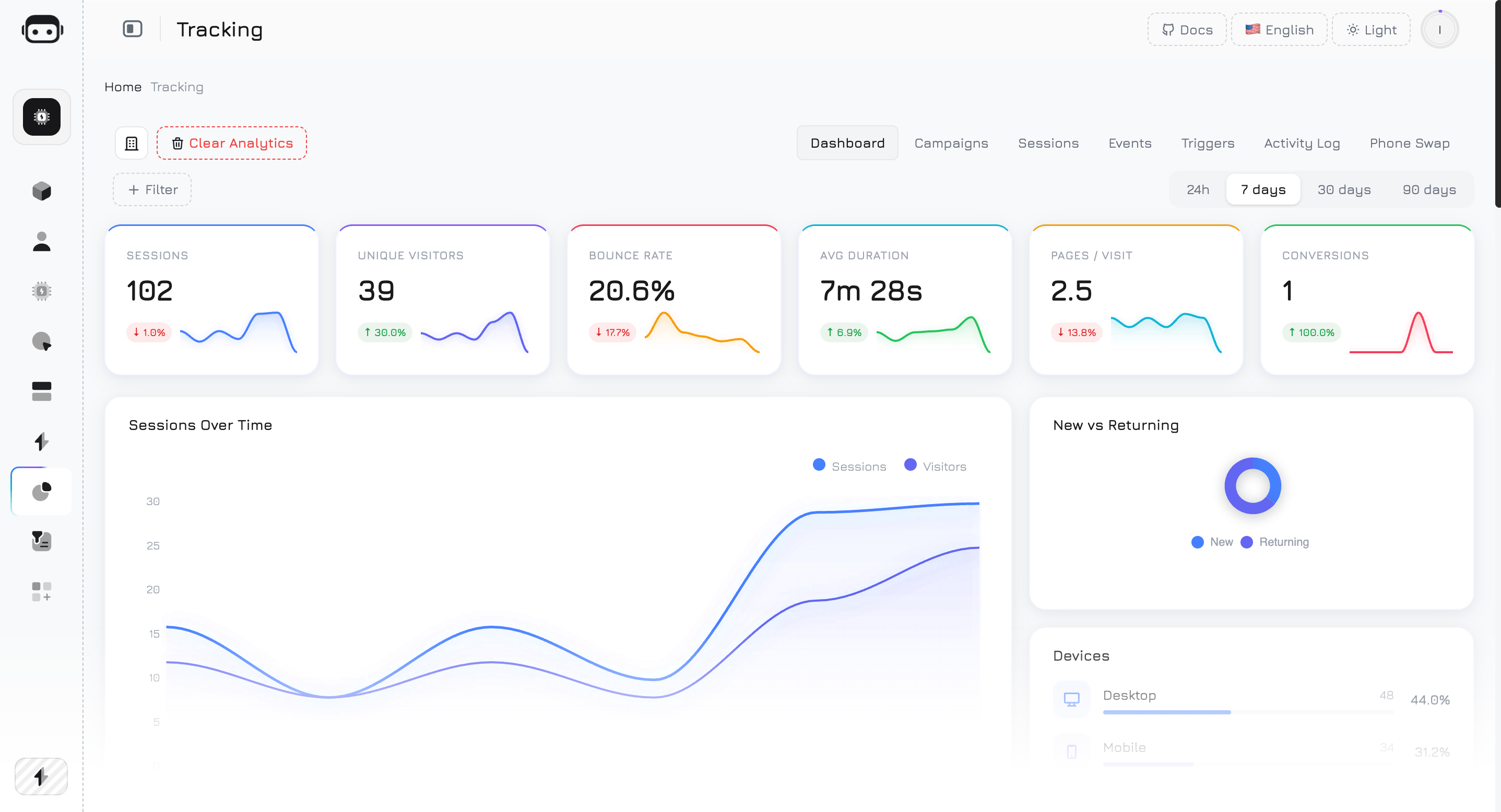Switch to the Dashboard tab
Image resolution: width=1501 pixels, height=812 pixels.
(x=847, y=144)
